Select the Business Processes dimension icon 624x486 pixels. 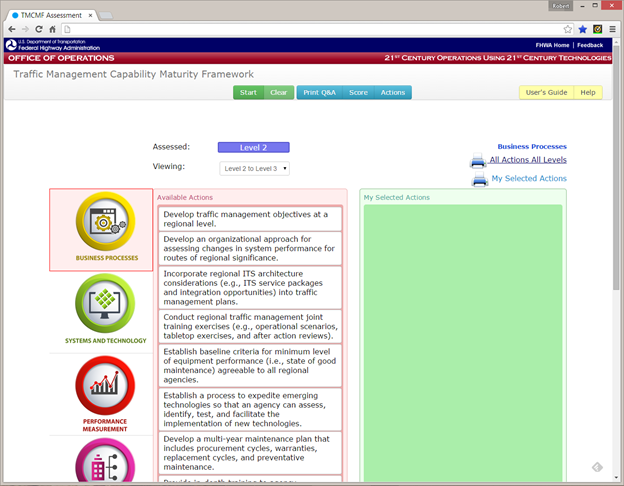pos(105,221)
